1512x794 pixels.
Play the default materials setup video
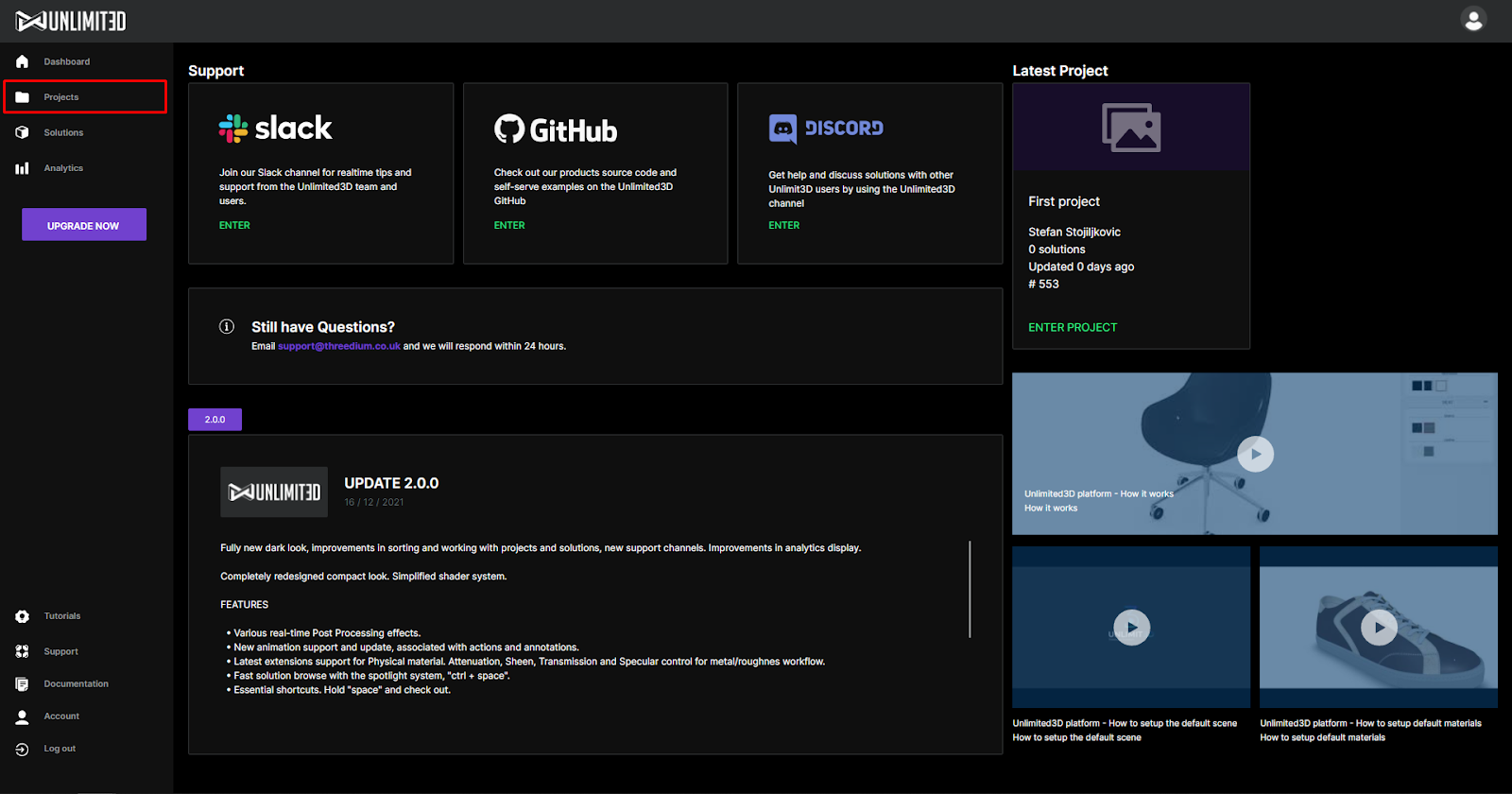pos(1379,627)
